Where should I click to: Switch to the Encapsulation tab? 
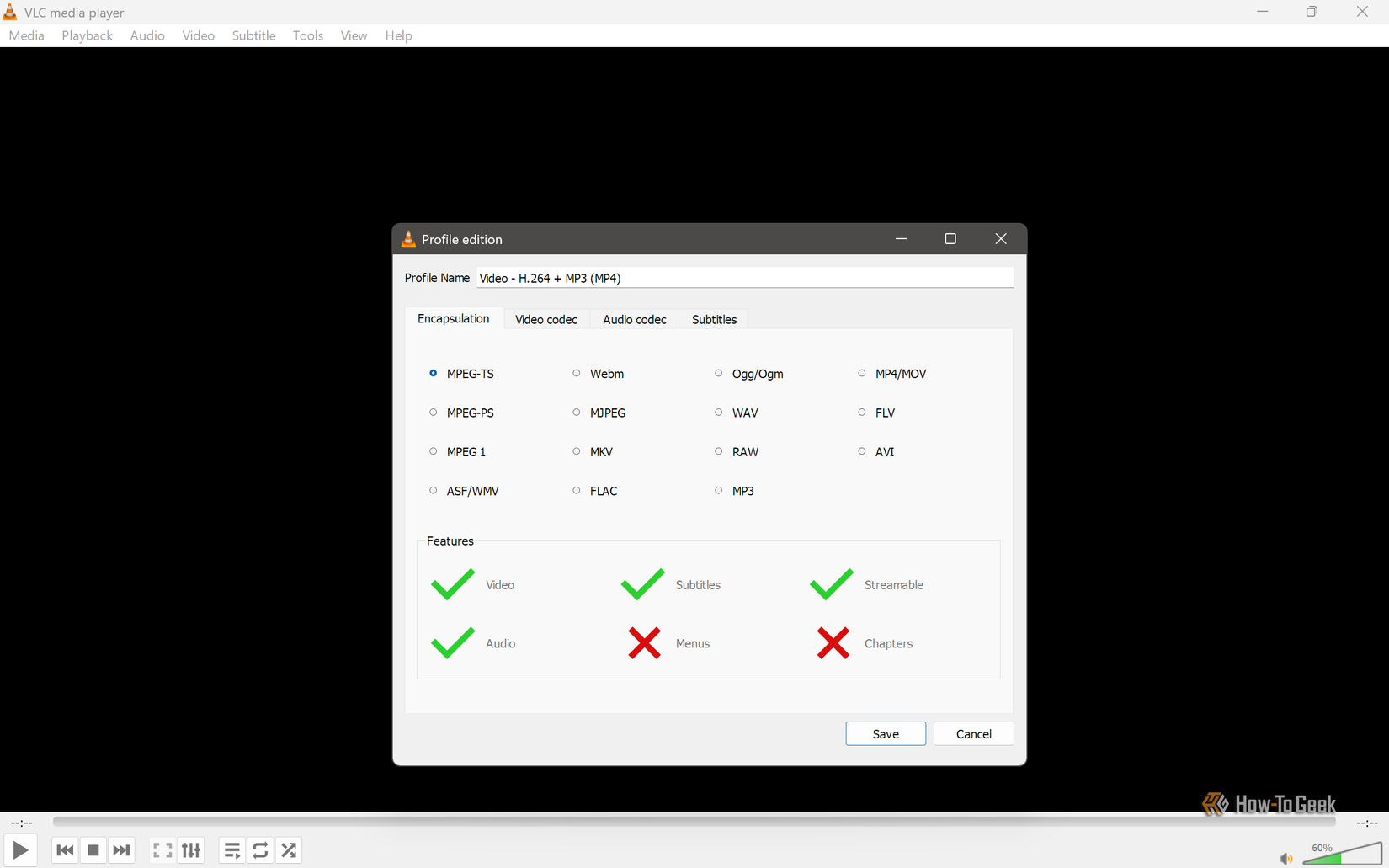point(454,319)
